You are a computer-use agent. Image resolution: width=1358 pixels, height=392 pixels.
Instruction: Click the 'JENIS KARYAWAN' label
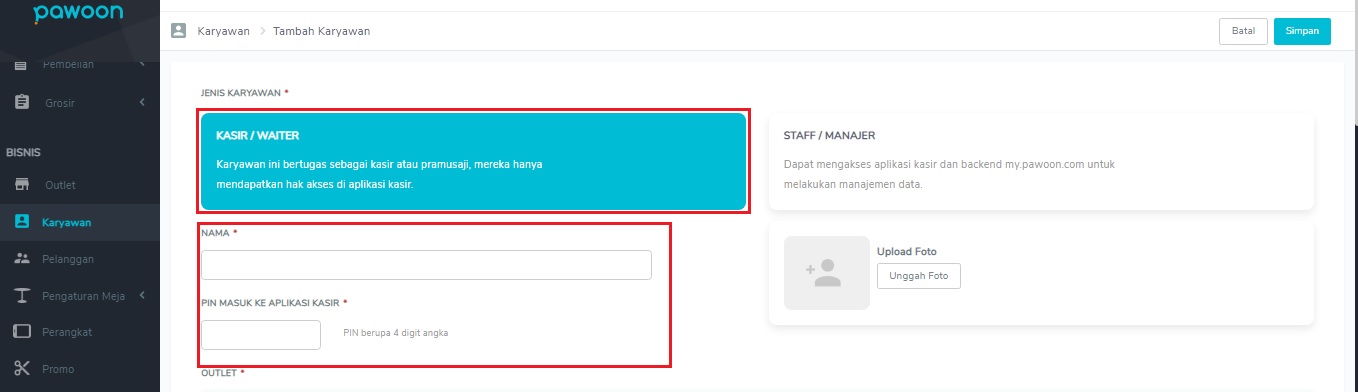(241, 92)
